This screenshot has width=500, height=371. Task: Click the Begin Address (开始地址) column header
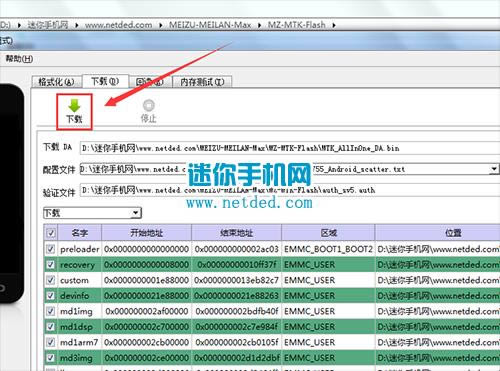[147, 233]
